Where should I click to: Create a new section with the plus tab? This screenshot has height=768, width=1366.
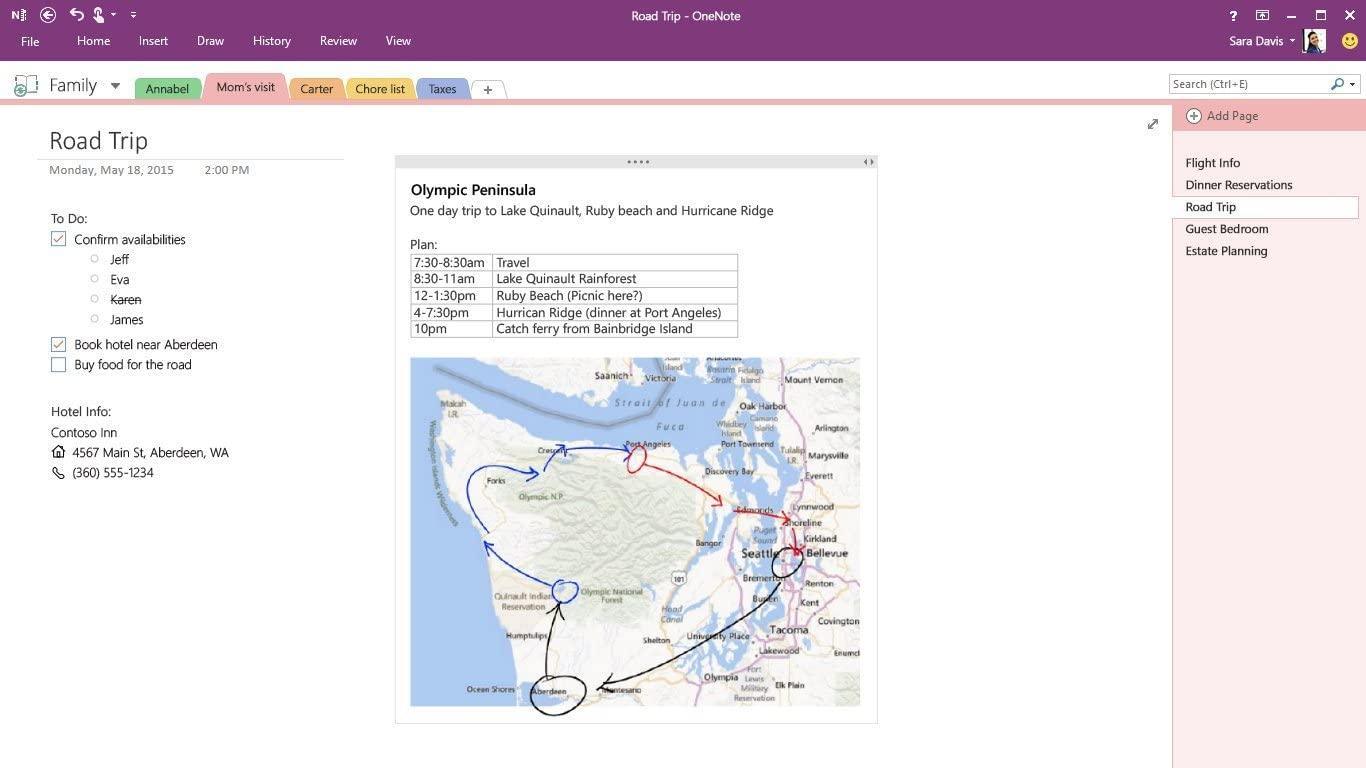[x=487, y=89]
